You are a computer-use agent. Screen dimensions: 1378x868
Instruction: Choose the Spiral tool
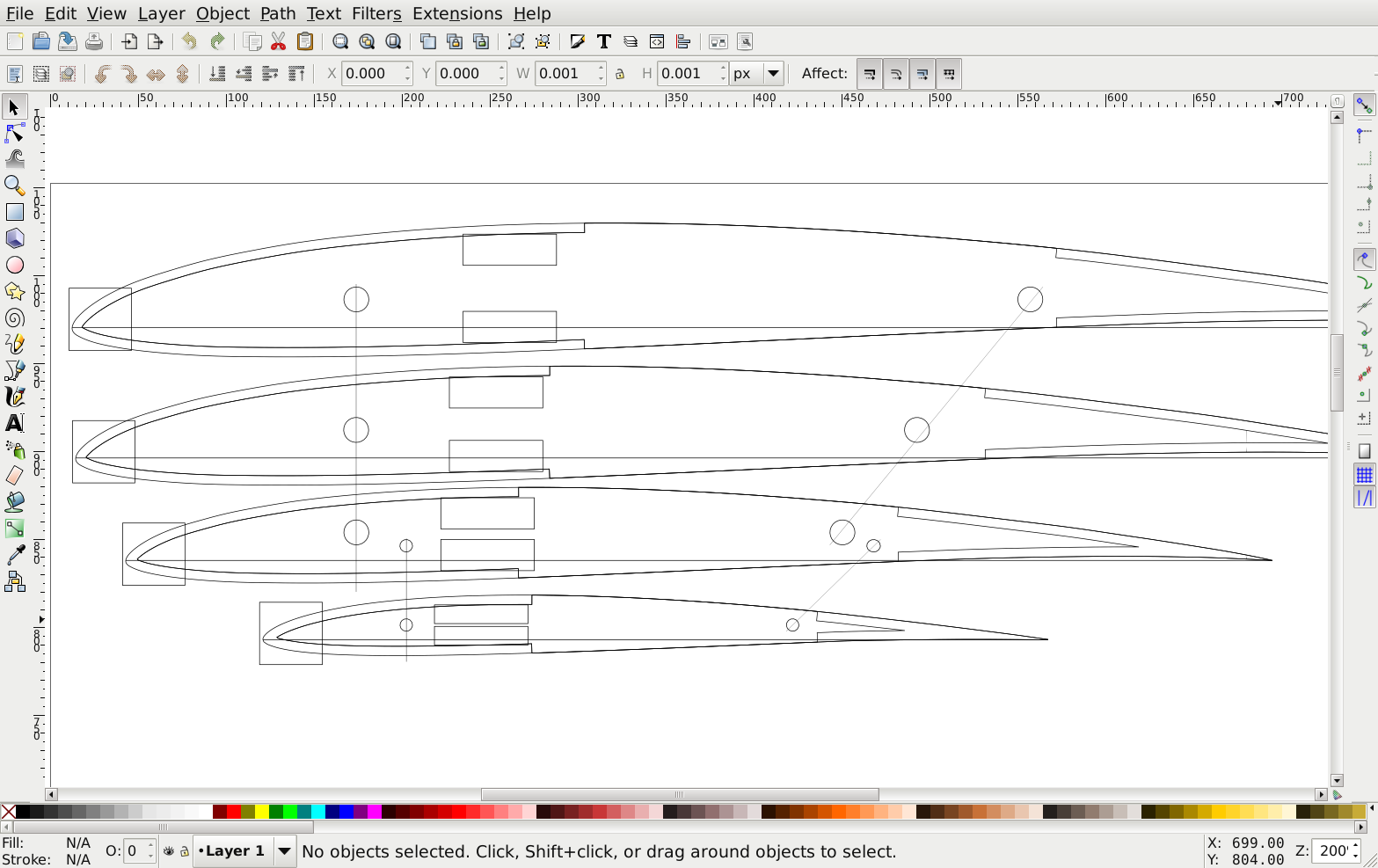(14, 317)
